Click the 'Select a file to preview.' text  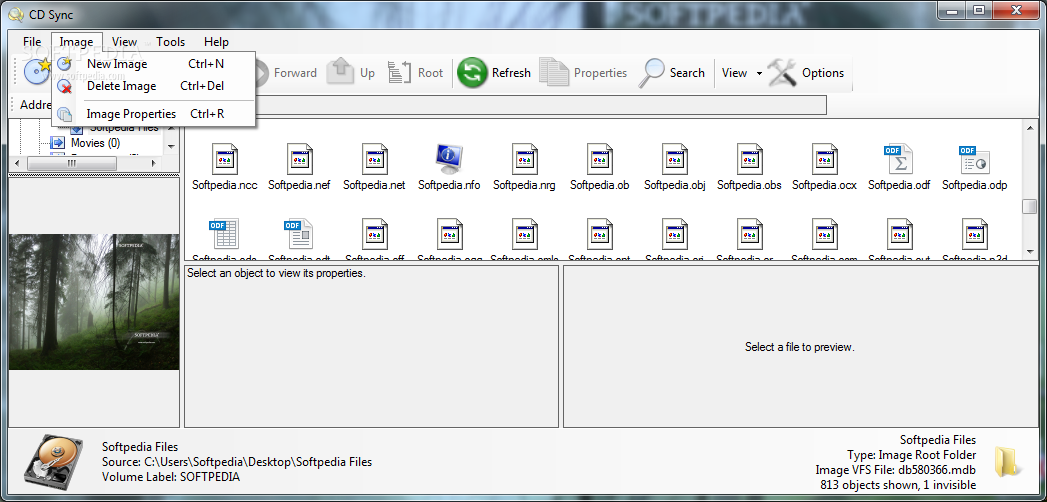coord(800,347)
